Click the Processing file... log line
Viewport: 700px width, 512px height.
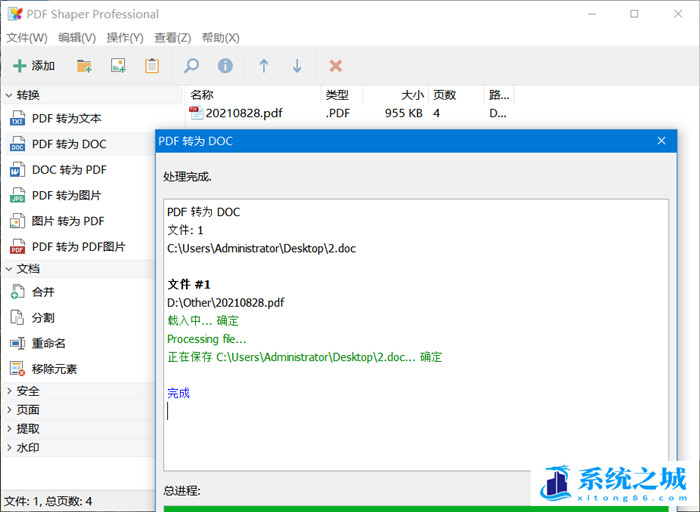click(207, 339)
